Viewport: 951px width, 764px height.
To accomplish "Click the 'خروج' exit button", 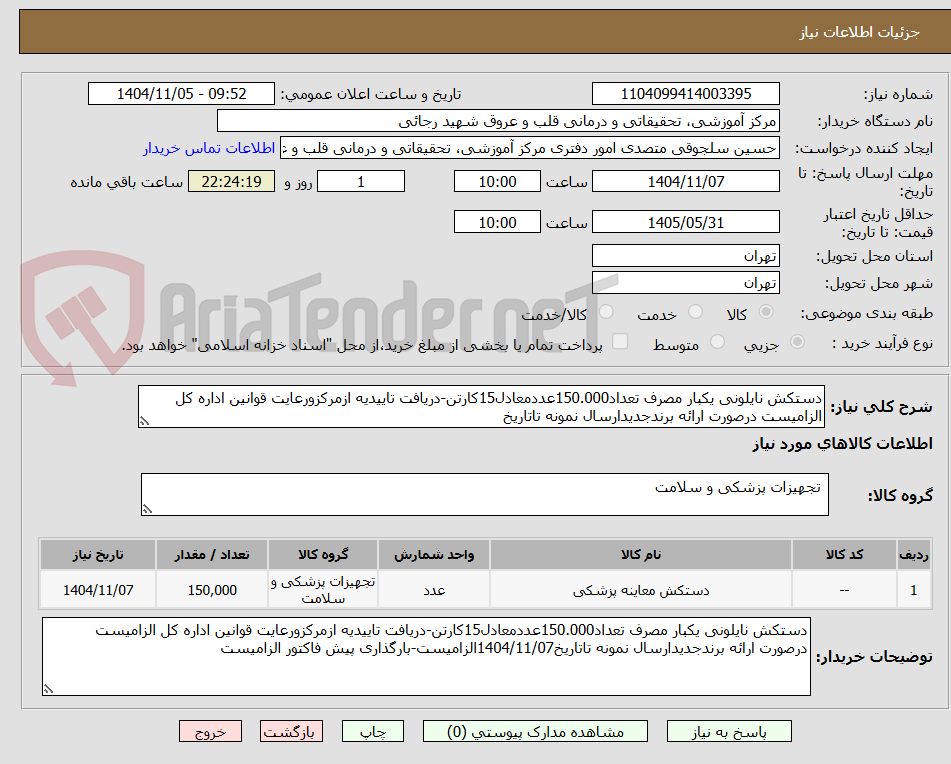I will pos(210,731).
